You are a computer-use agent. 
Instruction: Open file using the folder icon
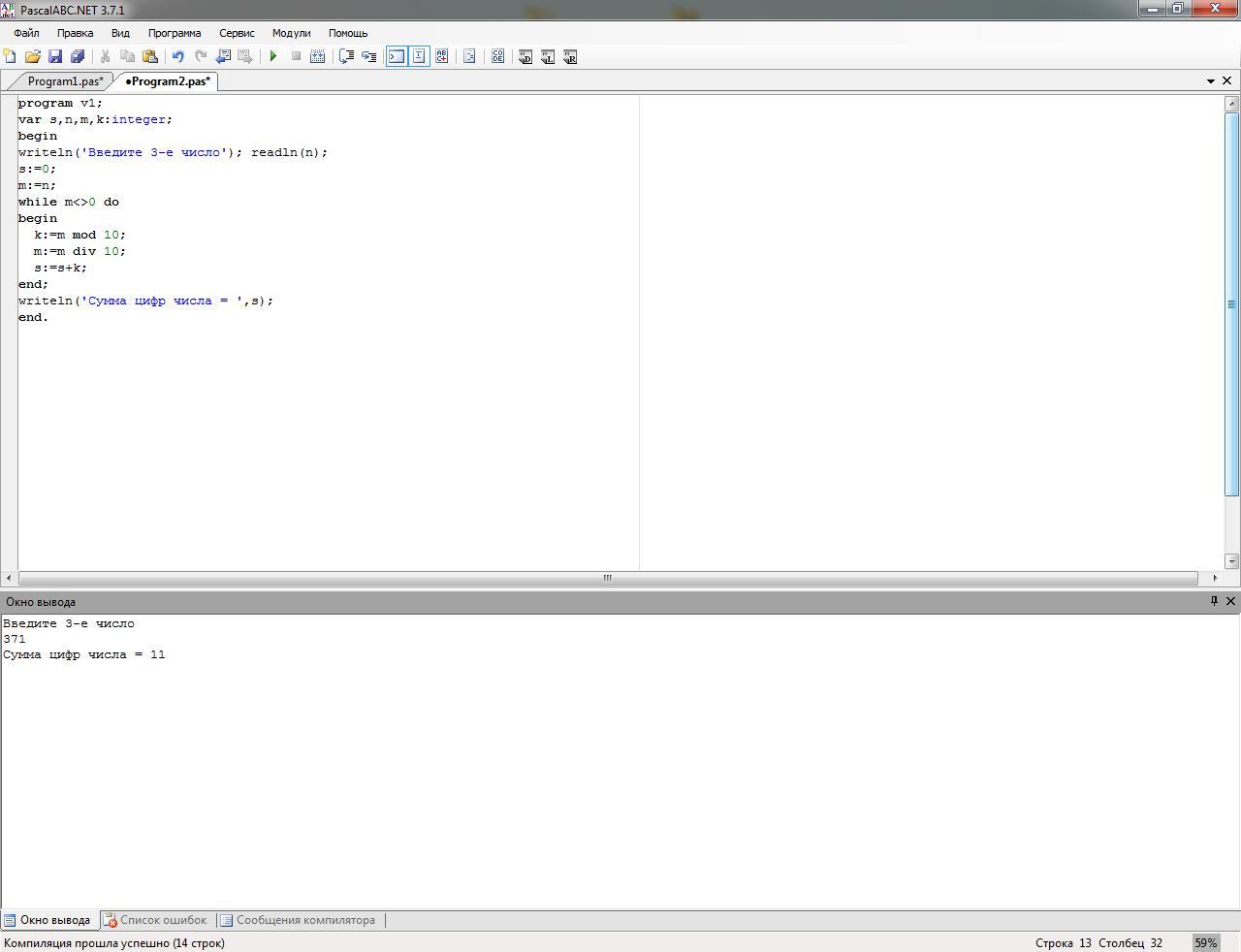coord(33,56)
